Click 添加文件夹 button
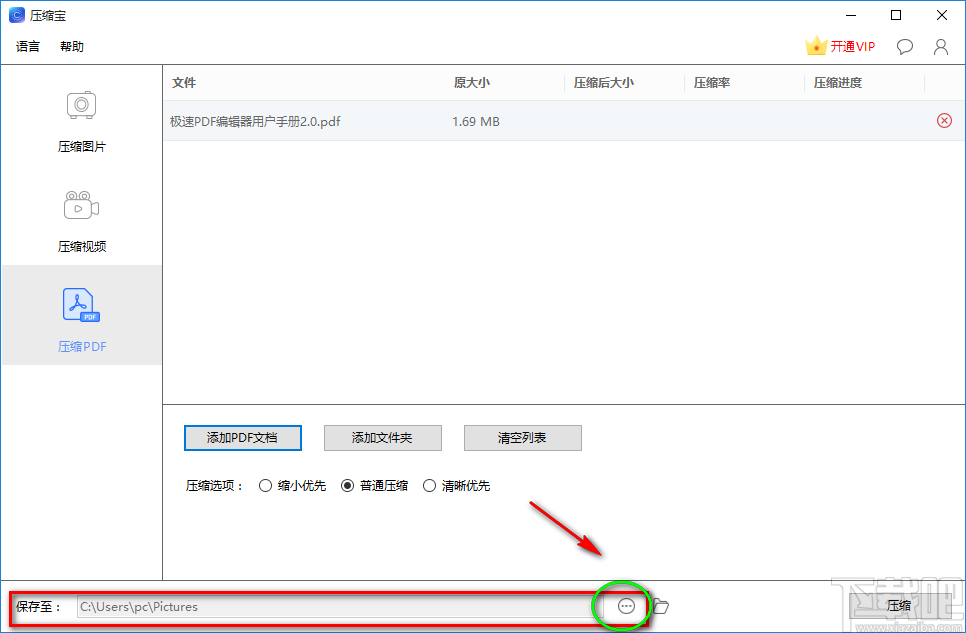 click(383, 438)
